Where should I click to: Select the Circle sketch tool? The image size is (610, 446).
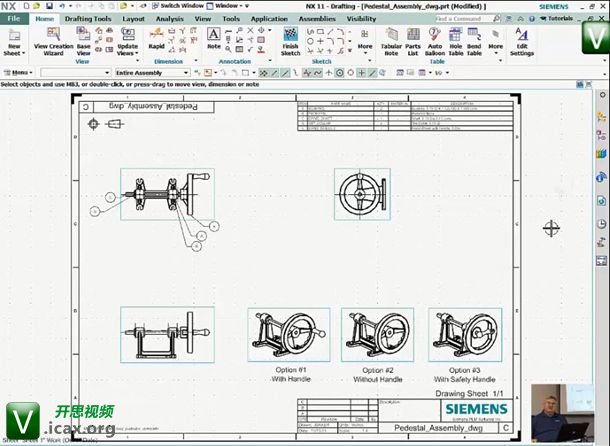click(310, 41)
